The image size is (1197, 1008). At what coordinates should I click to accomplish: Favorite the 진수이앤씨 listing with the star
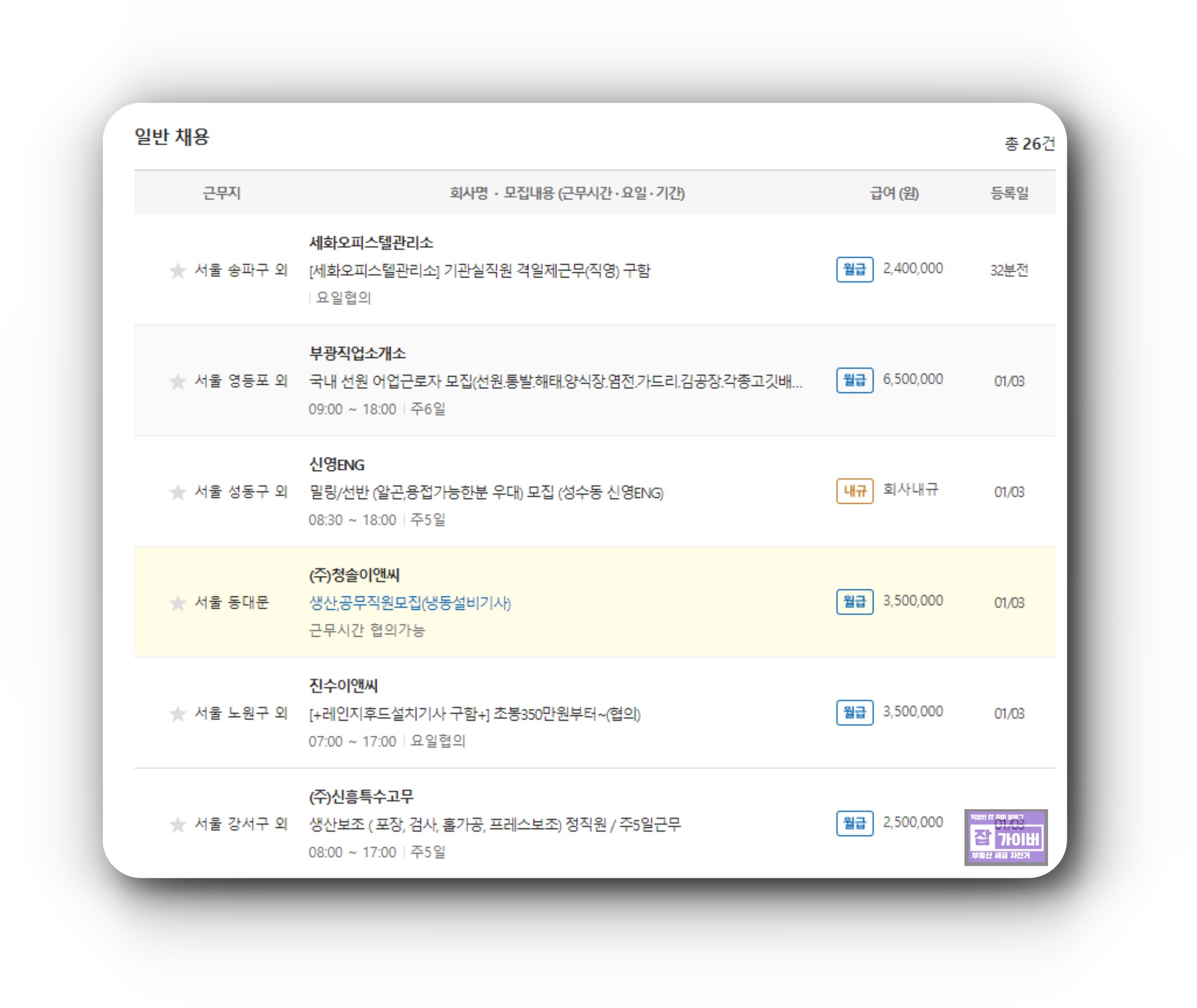pos(178,714)
